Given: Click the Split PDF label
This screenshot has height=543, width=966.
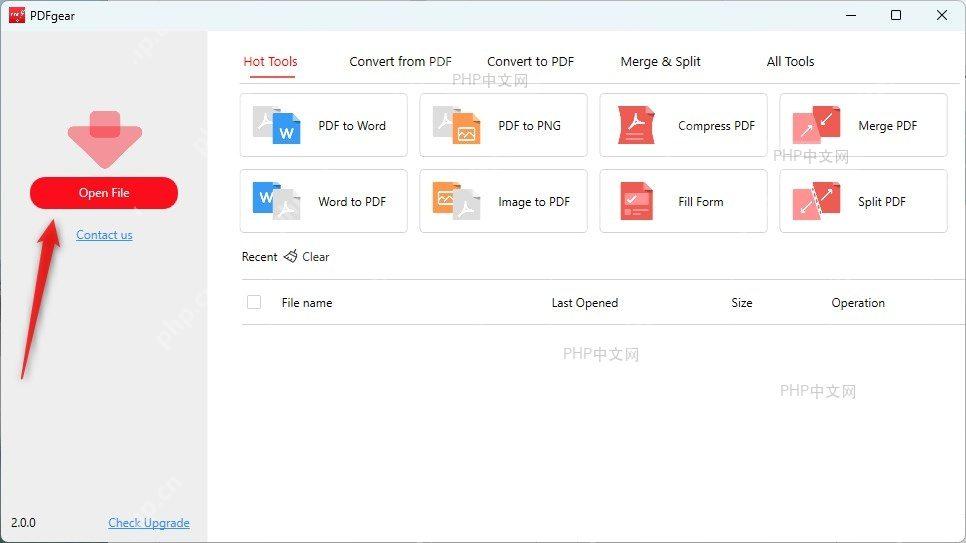Looking at the screenshot, I should [882, 202].
